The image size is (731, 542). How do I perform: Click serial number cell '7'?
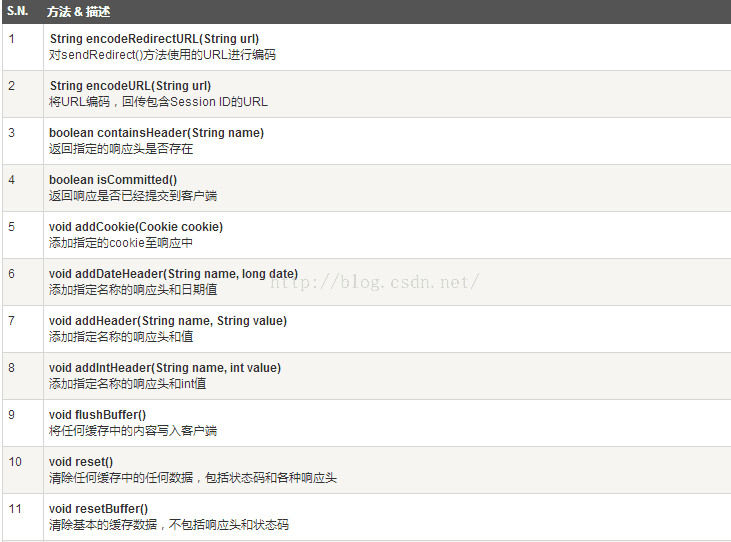23,329
